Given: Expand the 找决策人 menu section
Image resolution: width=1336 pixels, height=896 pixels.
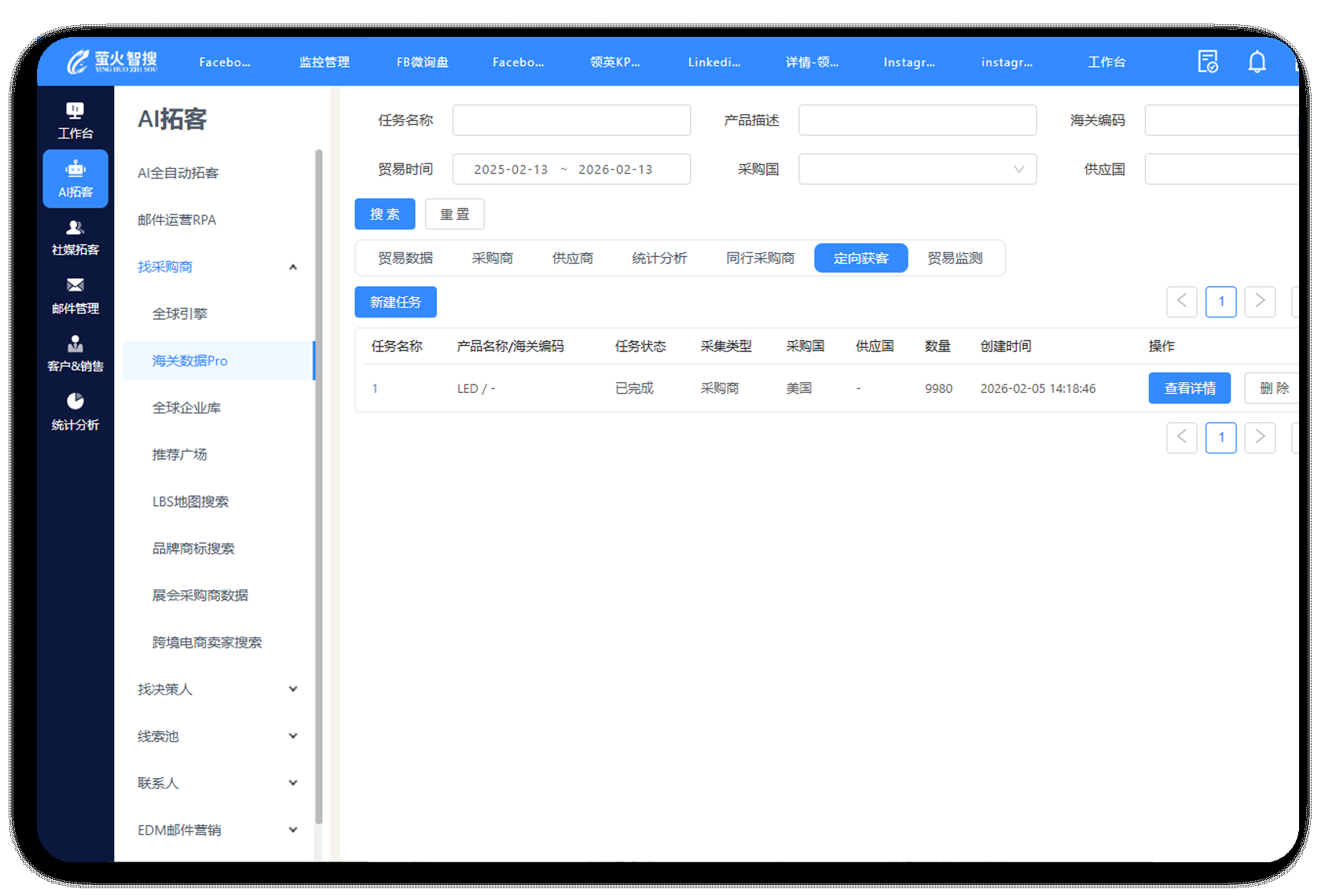Looking at the screenshot, I should pyautogui.click(x=293, y=689).
